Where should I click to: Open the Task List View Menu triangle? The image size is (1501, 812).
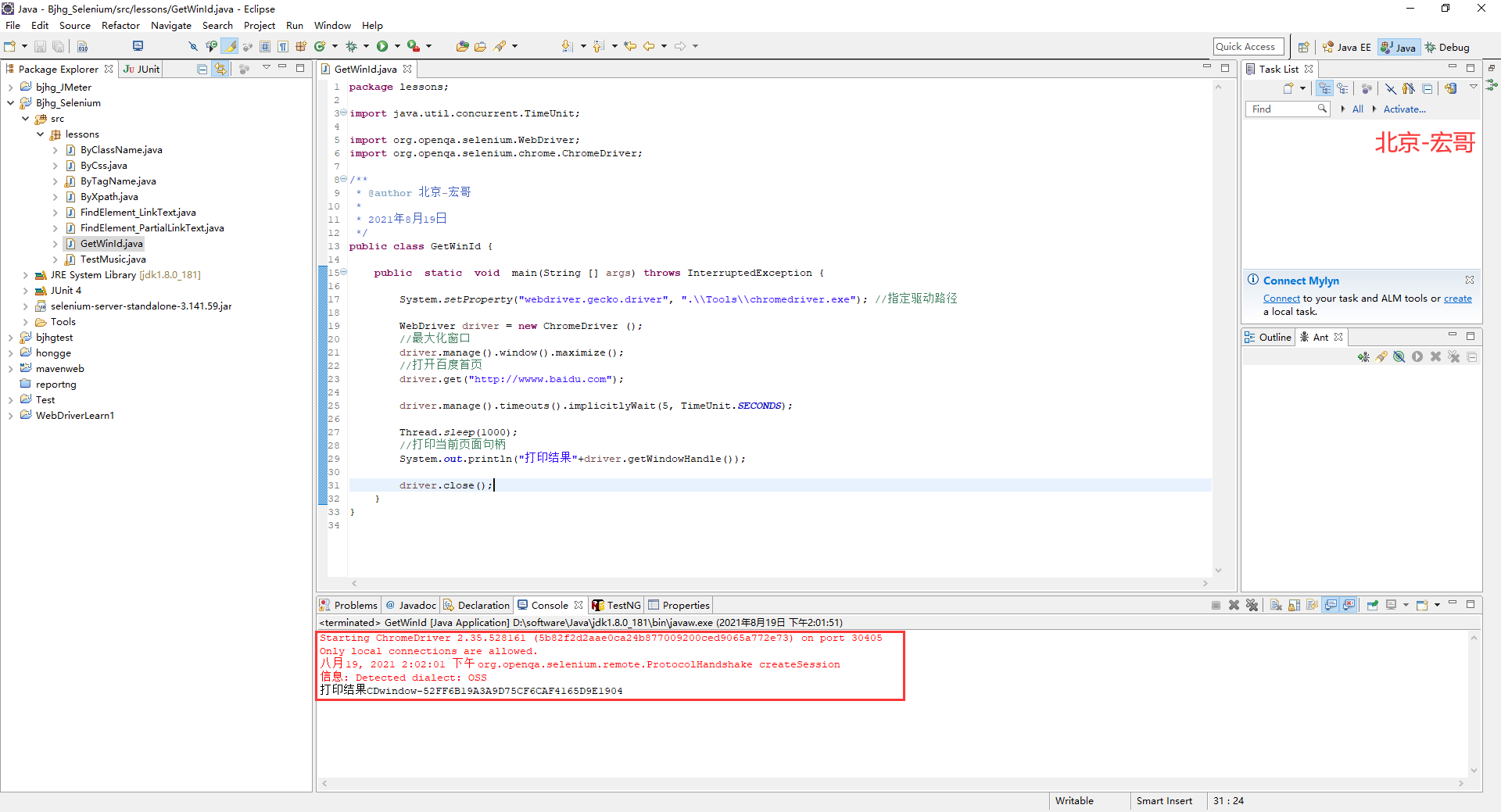pos(1474,87)
